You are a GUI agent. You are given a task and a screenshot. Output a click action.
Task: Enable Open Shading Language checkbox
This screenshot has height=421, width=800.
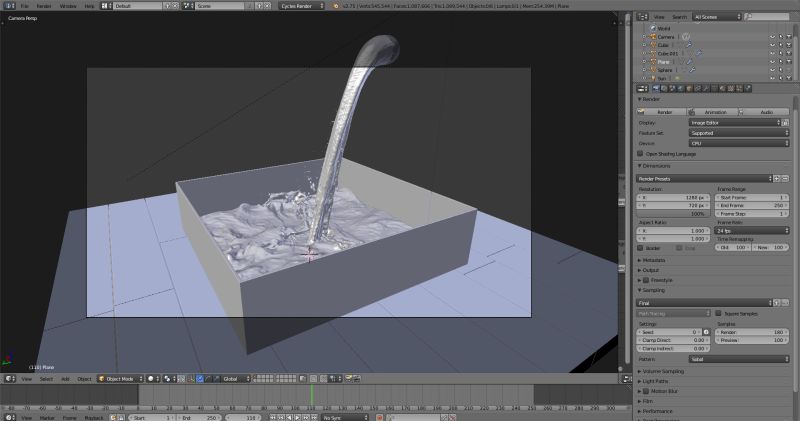click(x=640, y=154)
